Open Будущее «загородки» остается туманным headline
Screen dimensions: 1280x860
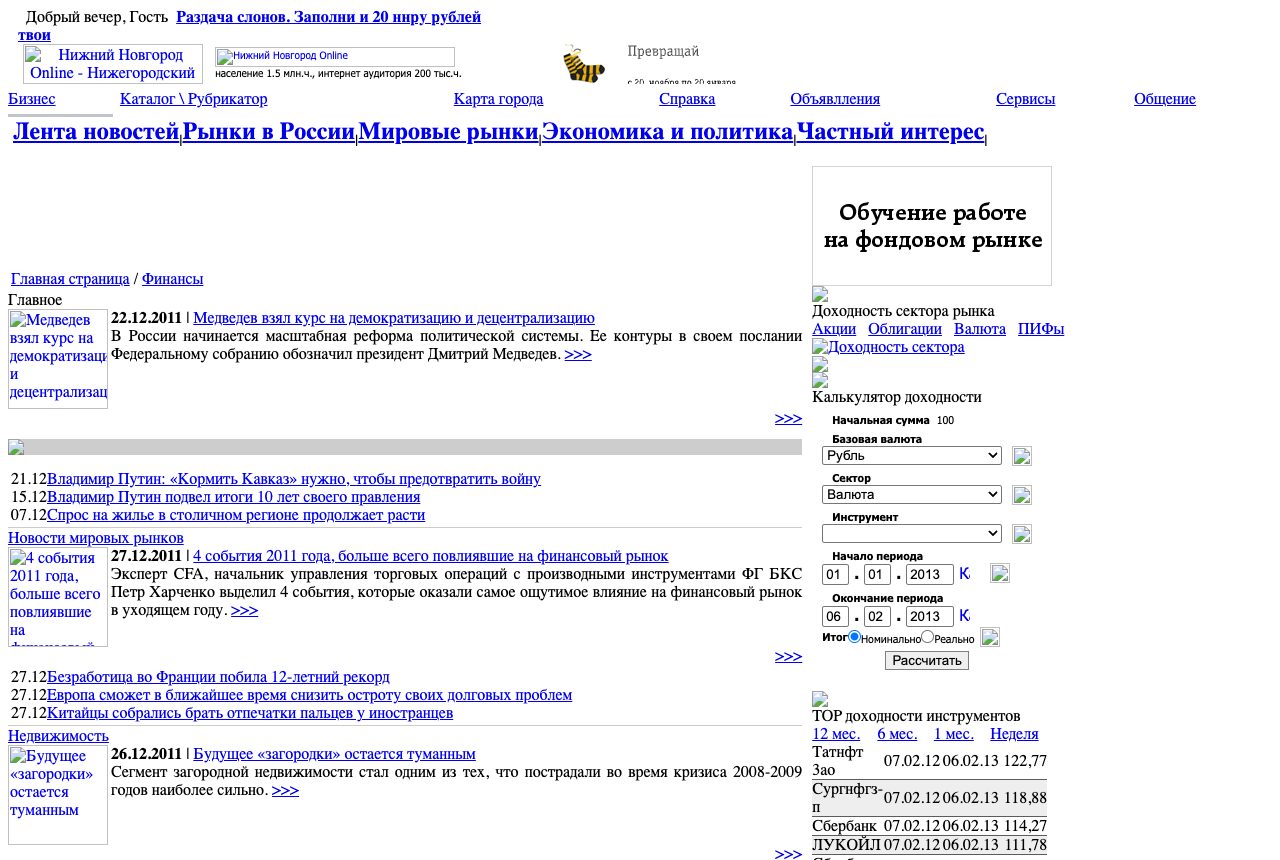pyautogui.click(x=334, y=754)
